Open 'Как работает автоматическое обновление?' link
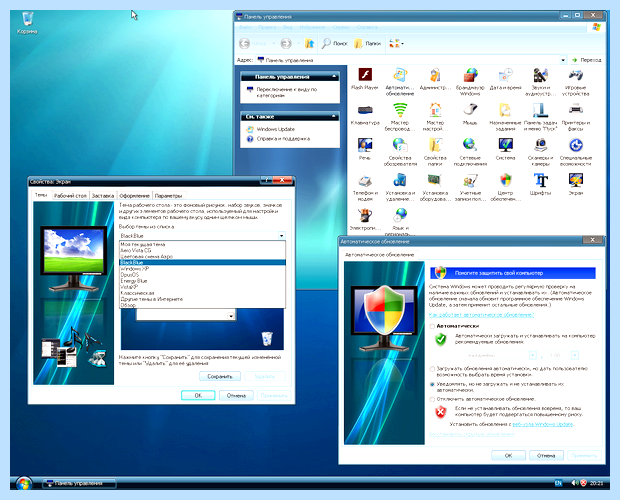 [481, 315]
